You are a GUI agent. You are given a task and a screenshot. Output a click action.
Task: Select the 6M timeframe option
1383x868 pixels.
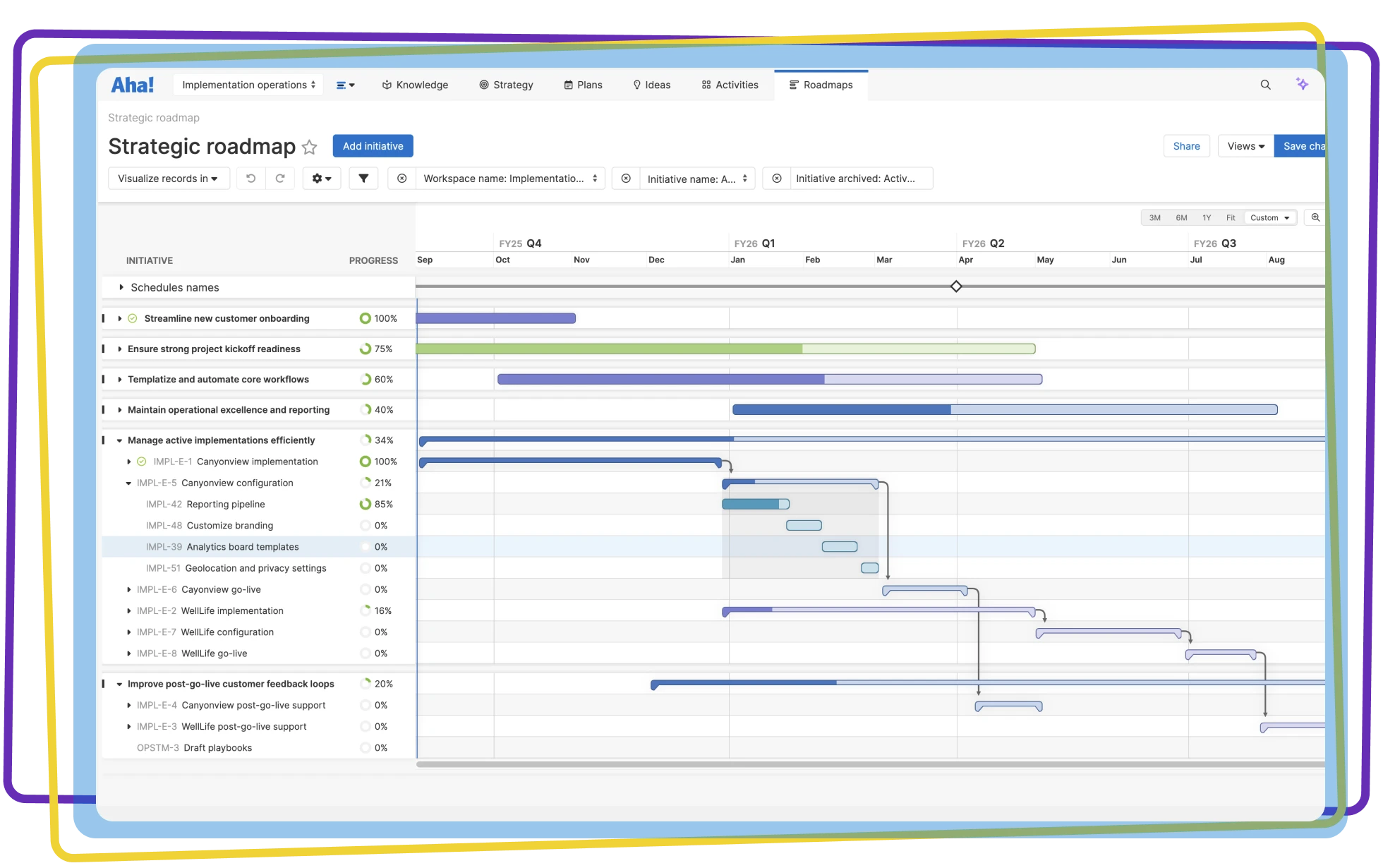1181,217
